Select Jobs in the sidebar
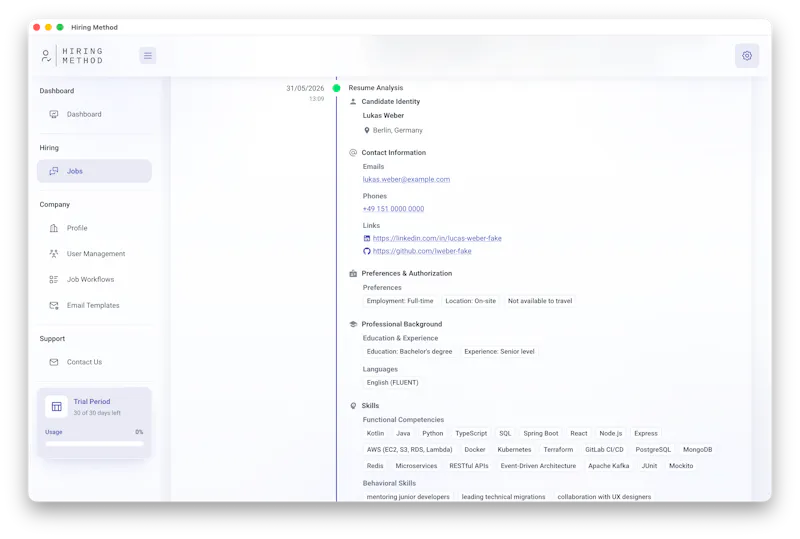The width and height of the screenshot is (800, 539). pos(94,171)
